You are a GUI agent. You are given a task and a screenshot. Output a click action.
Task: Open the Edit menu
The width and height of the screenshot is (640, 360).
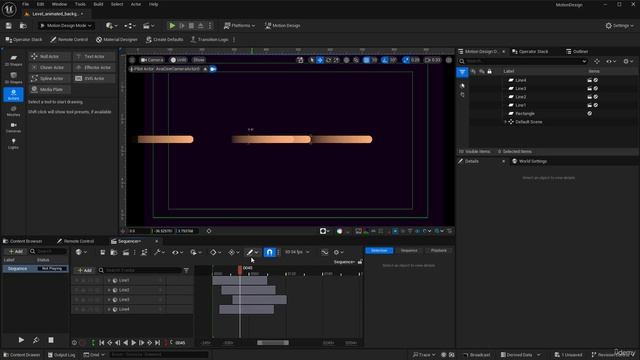click(40, 4)
